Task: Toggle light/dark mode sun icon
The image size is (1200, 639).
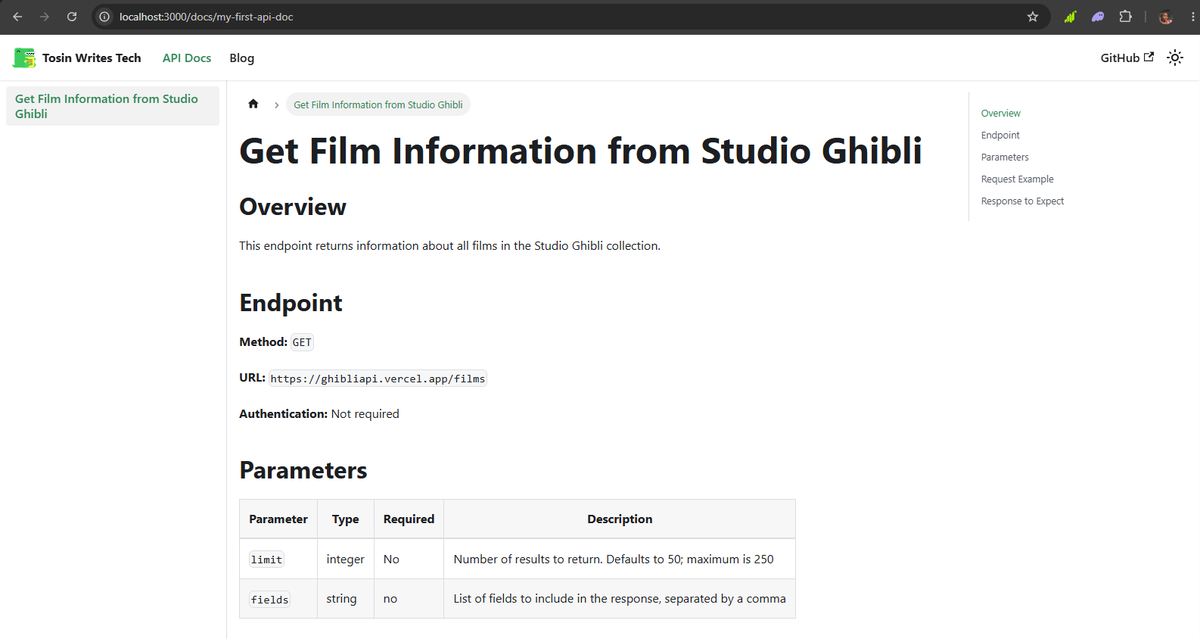Action: [1175, 58]
